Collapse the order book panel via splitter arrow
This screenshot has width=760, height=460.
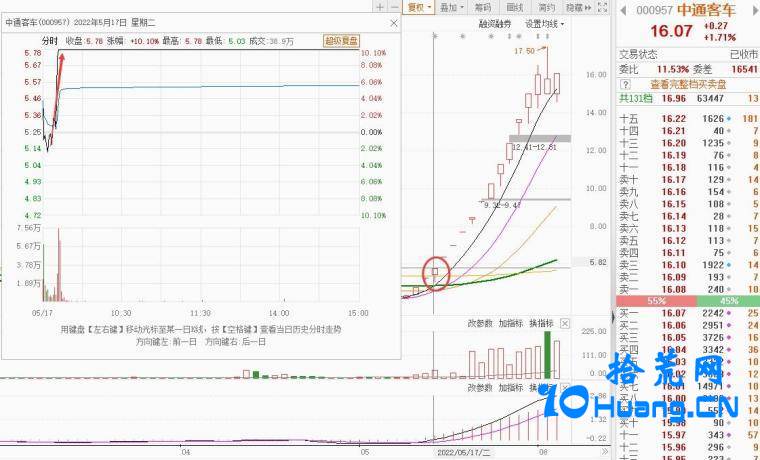(613, 317)
